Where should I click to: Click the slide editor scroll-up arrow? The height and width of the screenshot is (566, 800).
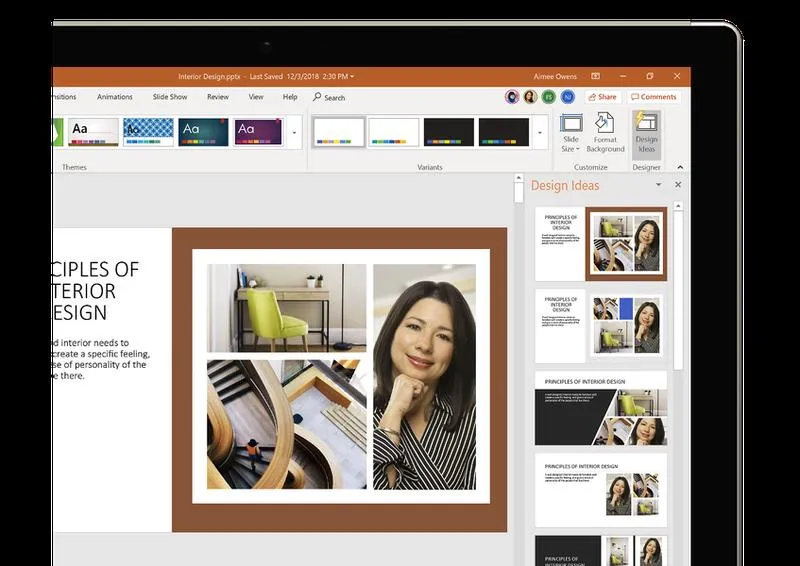(518, 178)
